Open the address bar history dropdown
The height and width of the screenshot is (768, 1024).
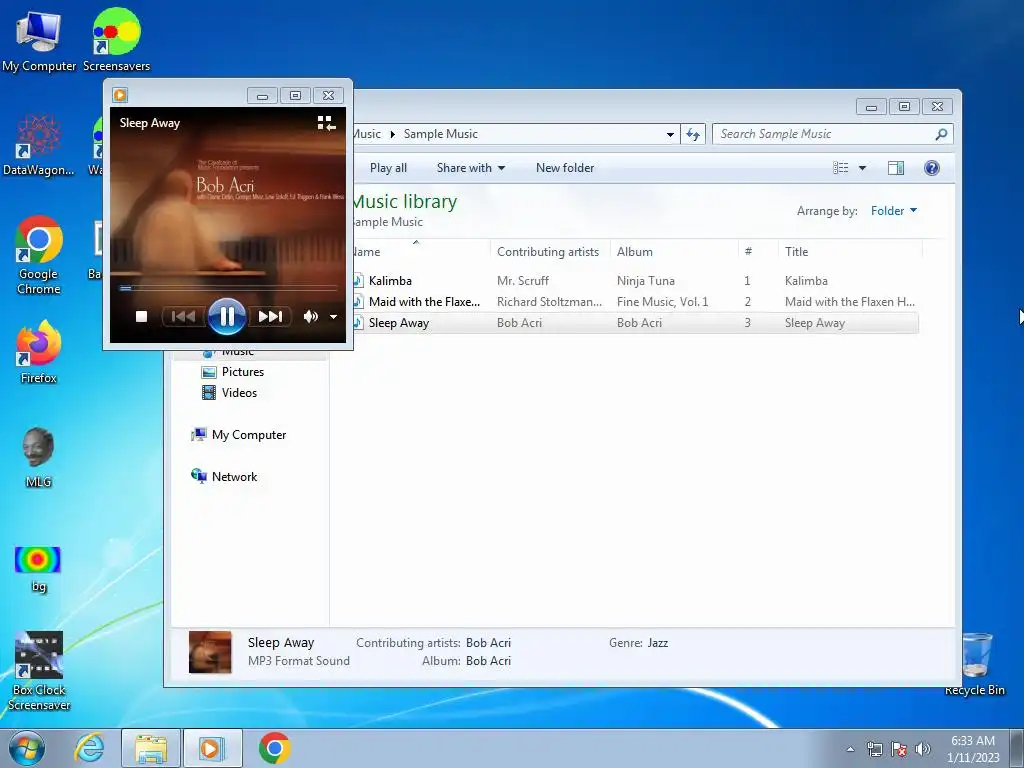coord(670,134)
